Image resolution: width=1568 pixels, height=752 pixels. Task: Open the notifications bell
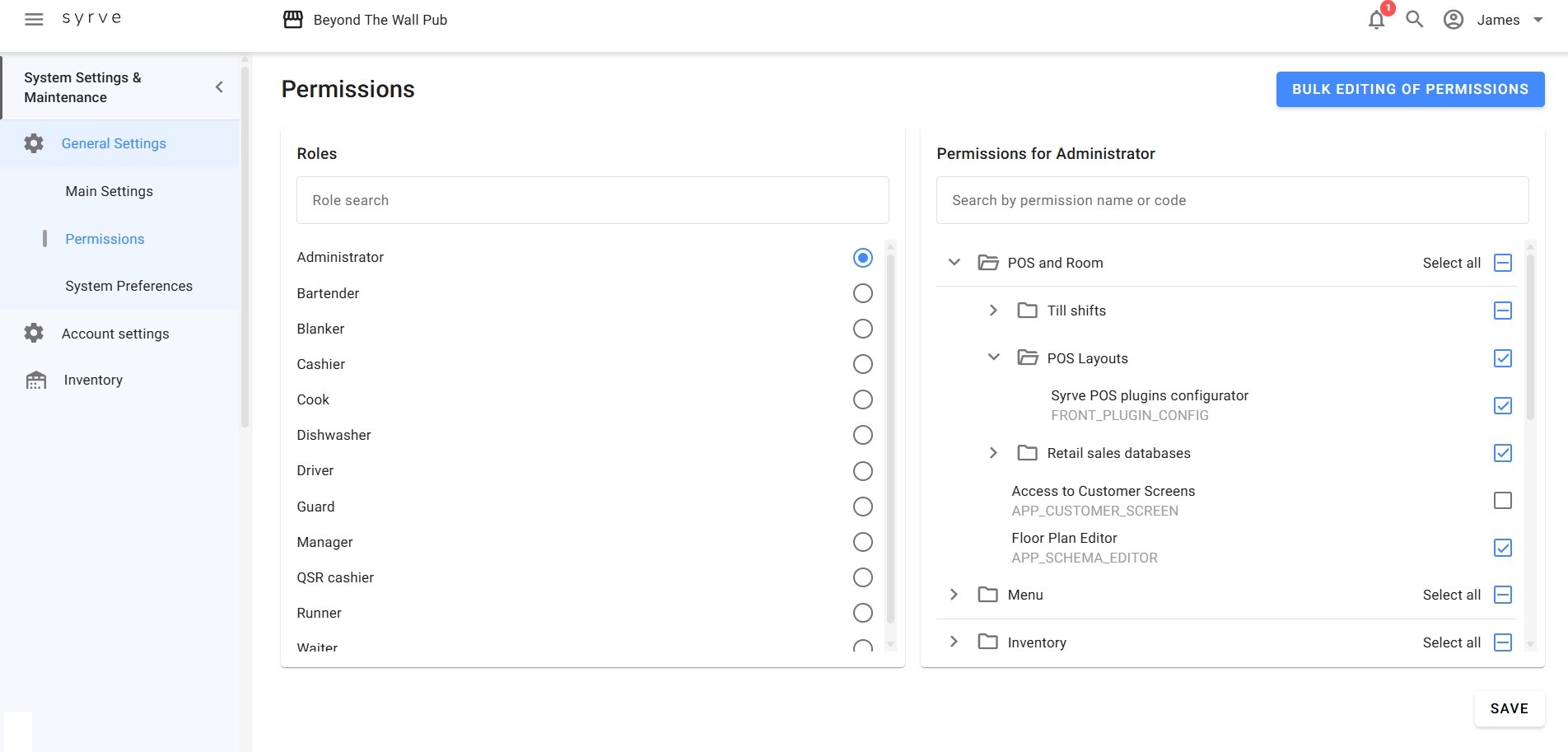pyautogui.click(x=1376, y=20)
